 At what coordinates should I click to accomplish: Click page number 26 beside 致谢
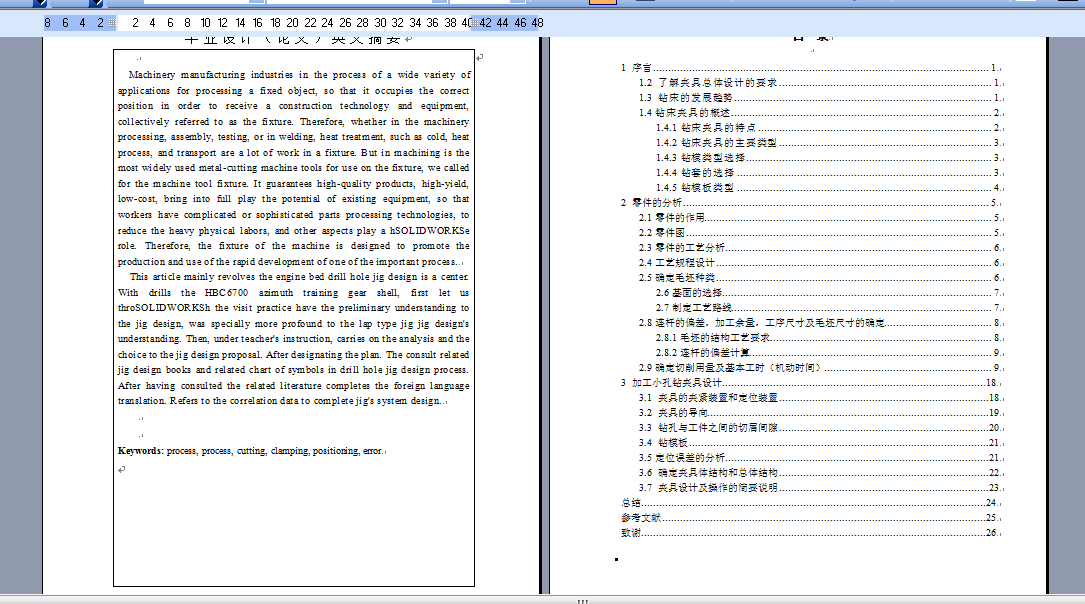coord(992,533)
